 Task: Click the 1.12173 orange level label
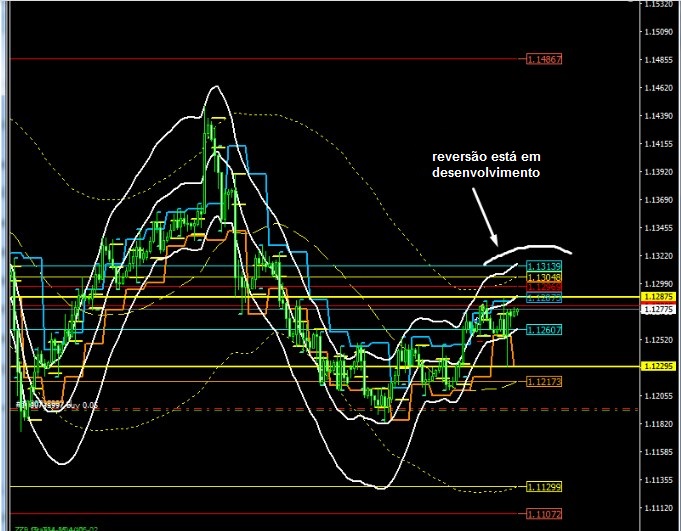[544, 383]
